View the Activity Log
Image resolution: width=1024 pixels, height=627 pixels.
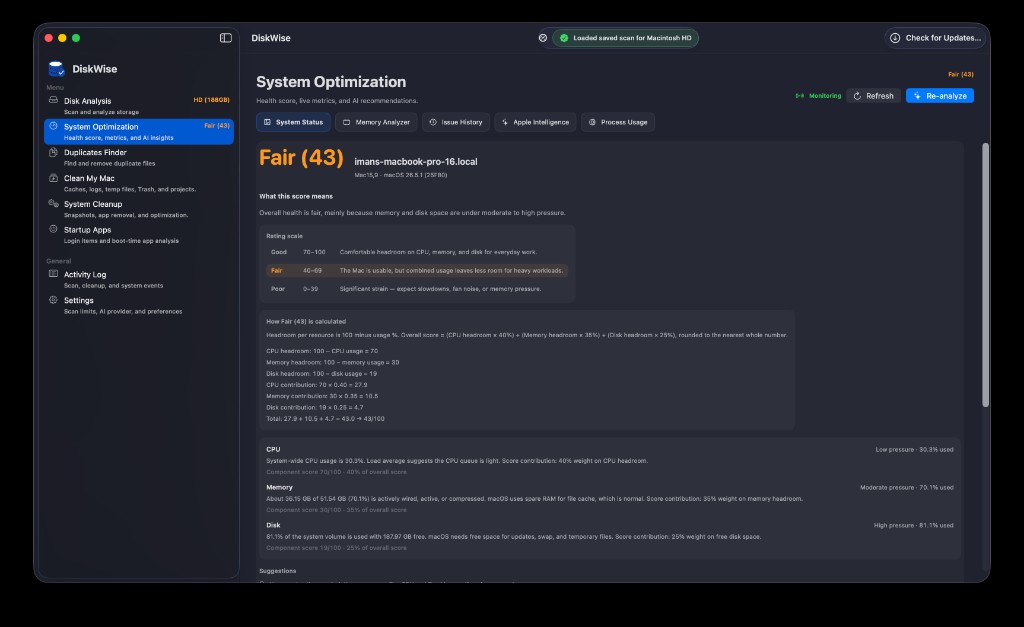point(138,279)
